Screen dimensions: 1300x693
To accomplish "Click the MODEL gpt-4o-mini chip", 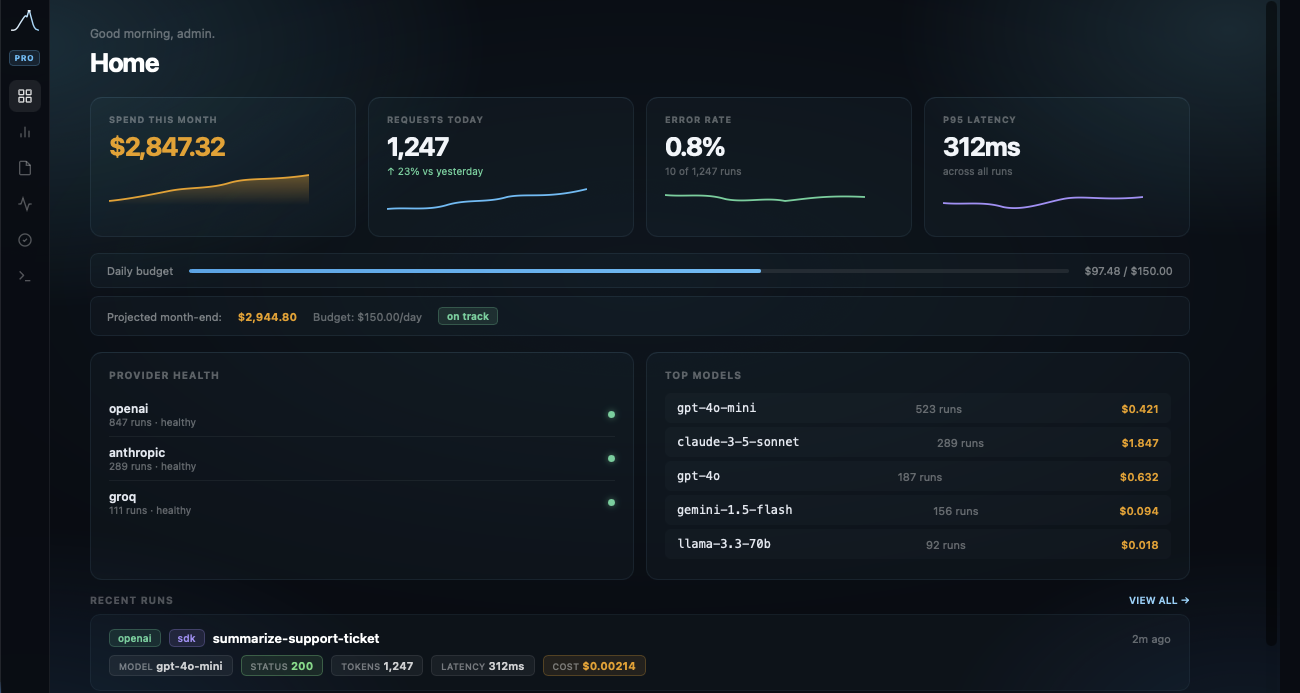I will pyautogui.click(x=171, y=666).
